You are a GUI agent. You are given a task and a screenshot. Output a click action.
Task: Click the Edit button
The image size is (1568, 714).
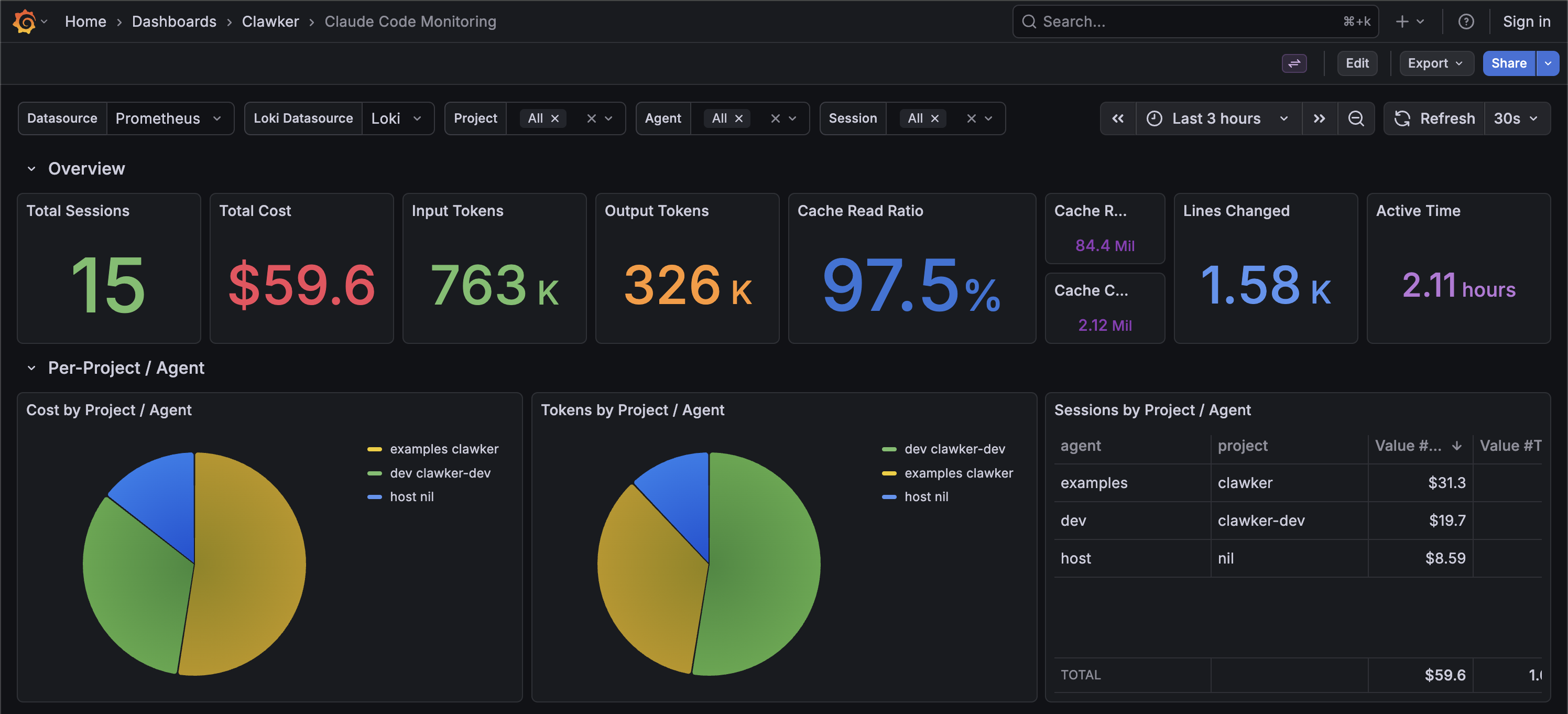click(x=1357, y=63)
